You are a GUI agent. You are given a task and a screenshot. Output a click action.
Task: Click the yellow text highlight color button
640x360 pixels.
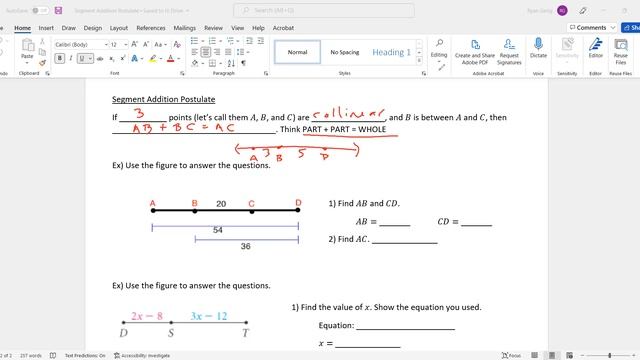coord(153,59)
